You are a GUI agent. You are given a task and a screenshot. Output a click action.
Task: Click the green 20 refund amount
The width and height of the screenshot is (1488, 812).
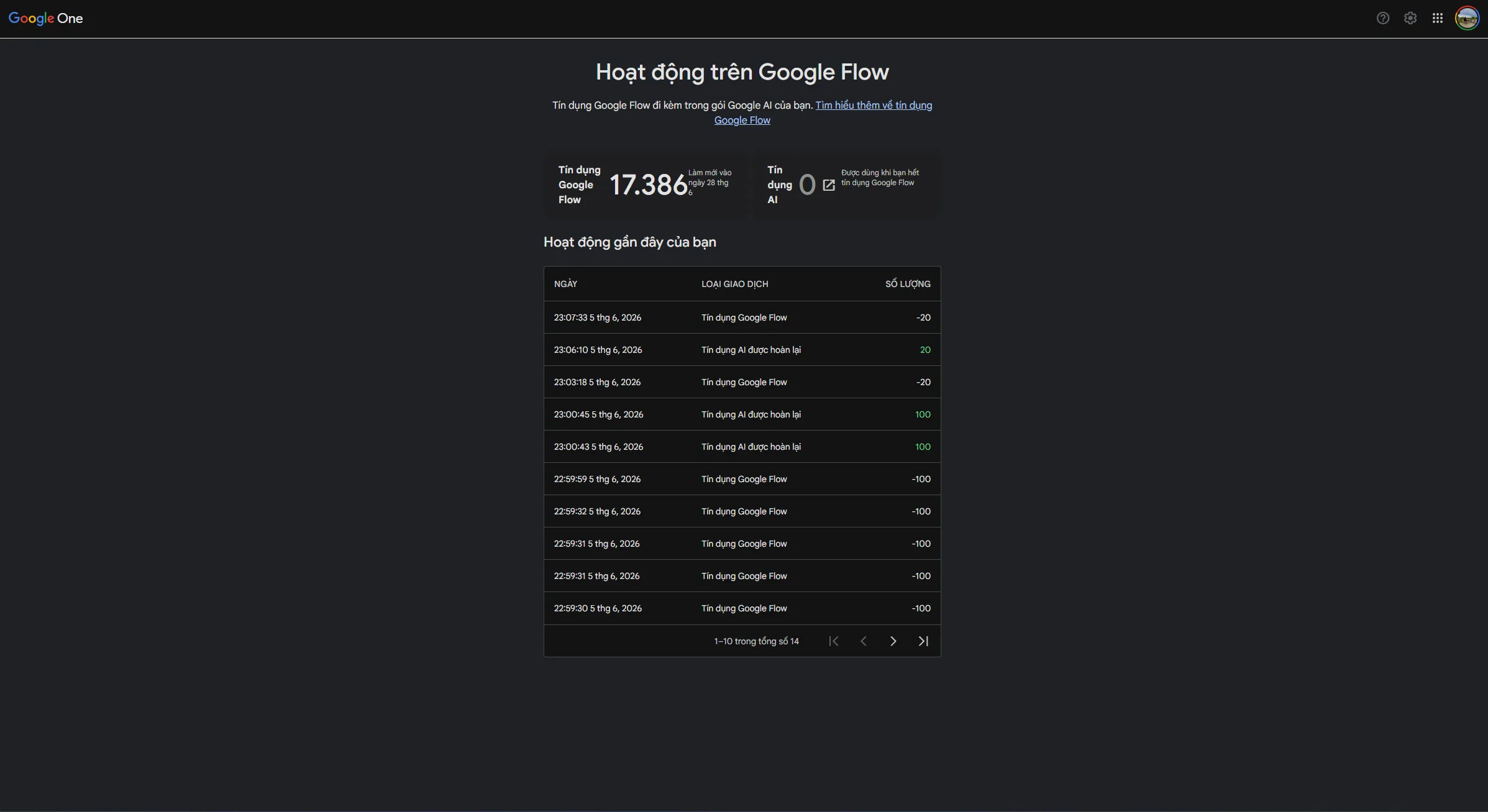[925, 350]
